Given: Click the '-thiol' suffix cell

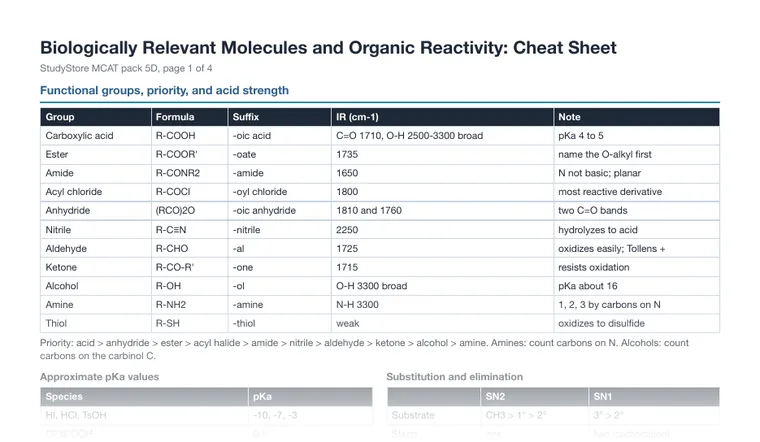Looking at the screenshot, I should tap(280, 323).
